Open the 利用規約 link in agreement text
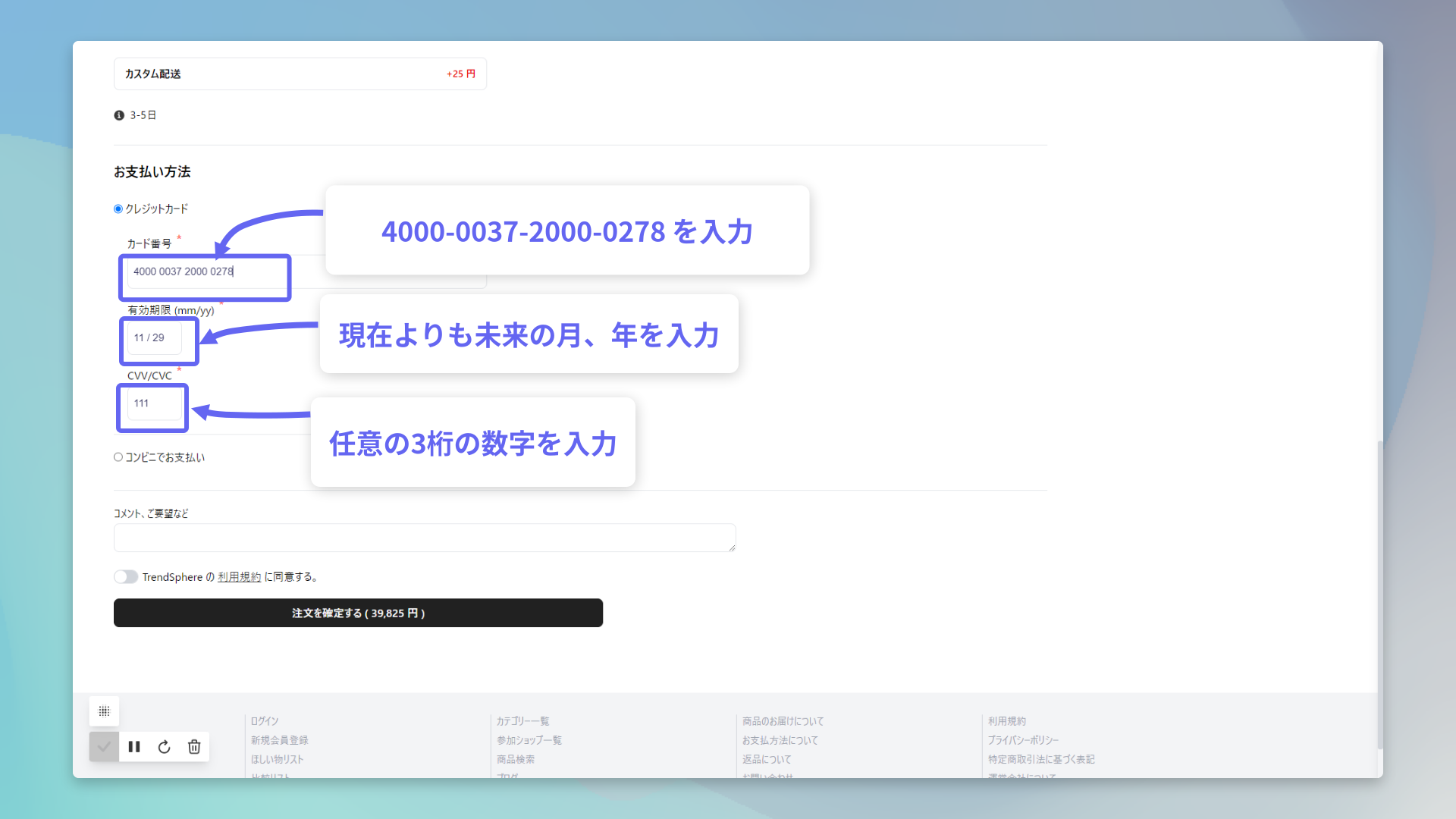 239,577
